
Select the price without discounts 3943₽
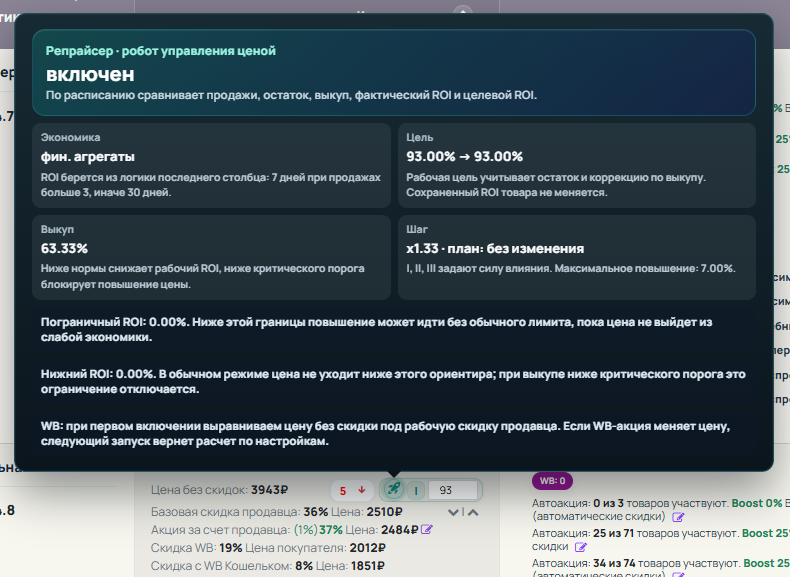pyautogui.click(x=270, y=490)
